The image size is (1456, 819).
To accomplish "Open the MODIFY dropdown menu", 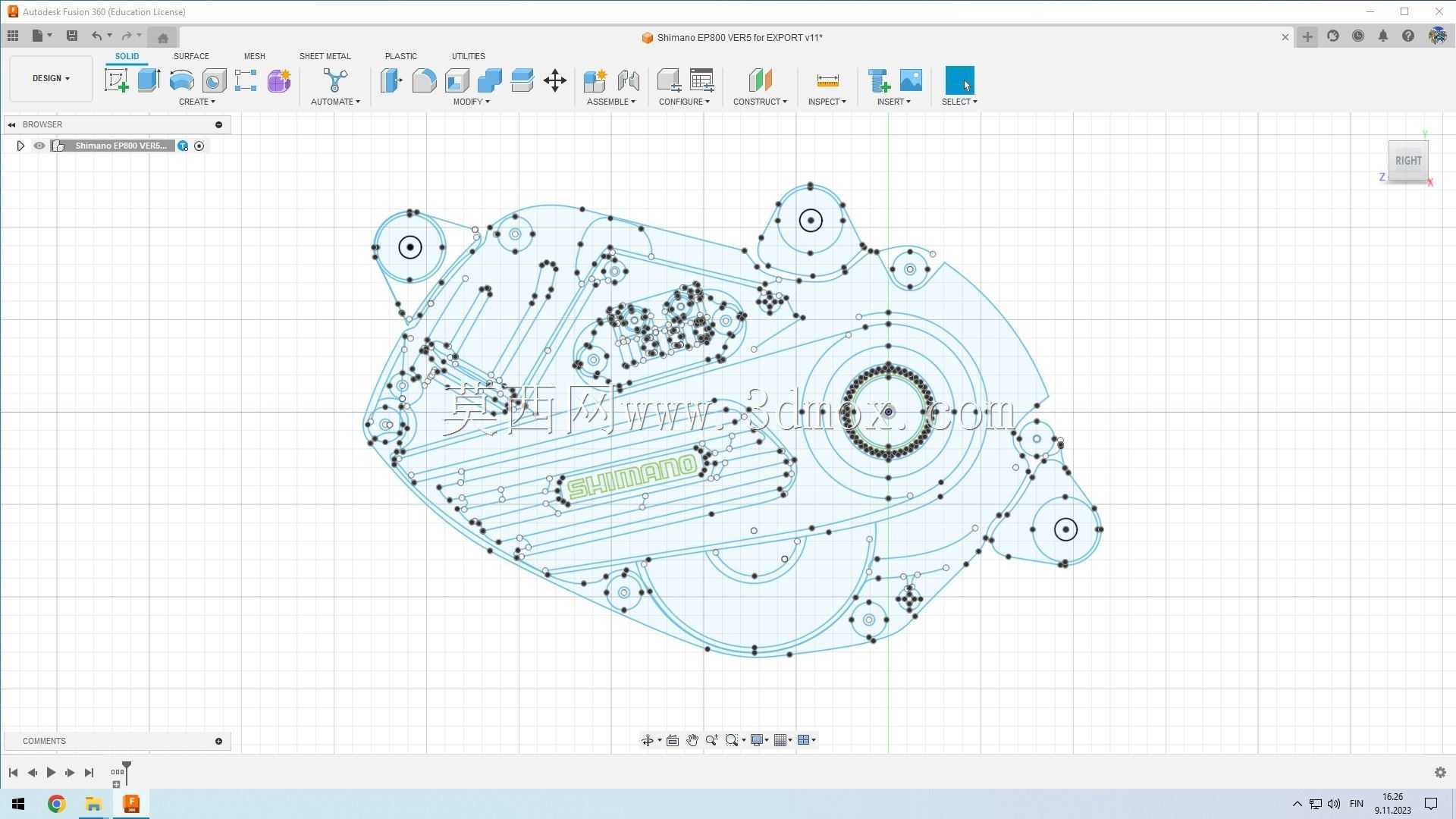I will click(472, 102).
